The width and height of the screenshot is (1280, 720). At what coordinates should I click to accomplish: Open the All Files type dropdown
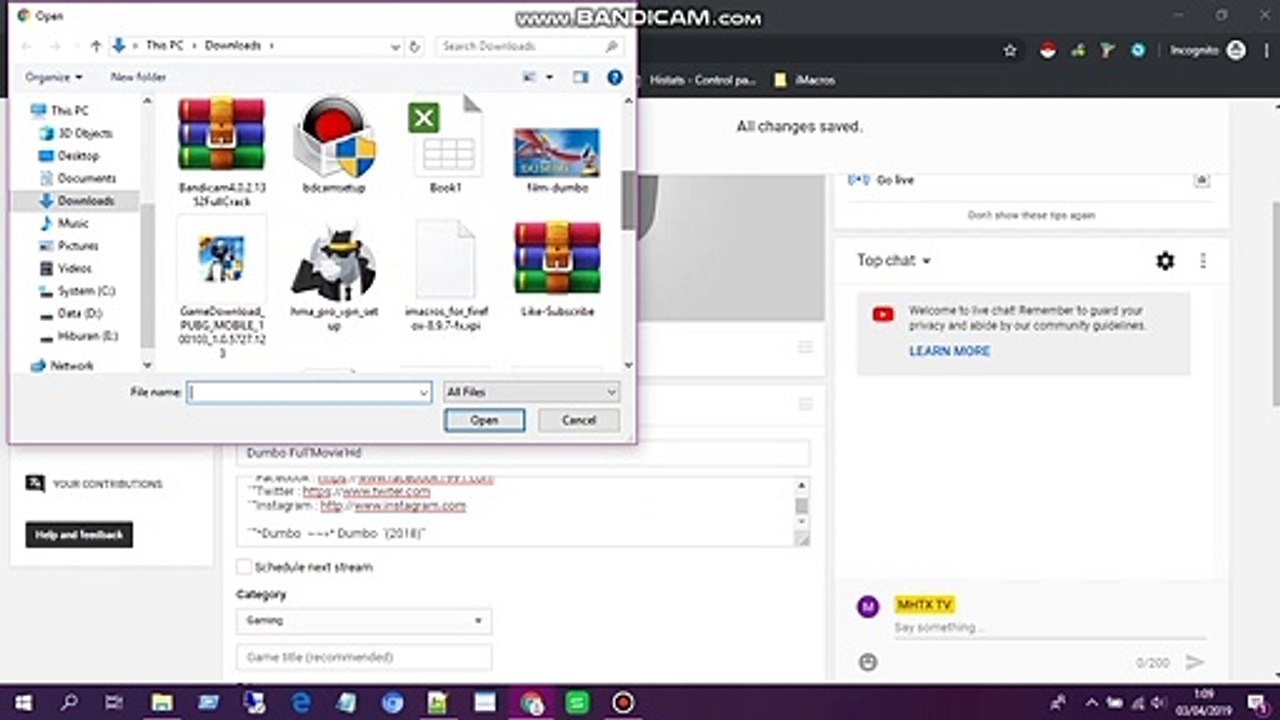tap(531, 393)
